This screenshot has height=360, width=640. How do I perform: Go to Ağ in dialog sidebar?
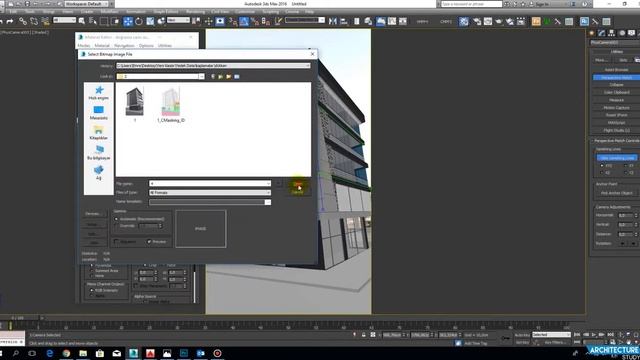pos(99,173)
